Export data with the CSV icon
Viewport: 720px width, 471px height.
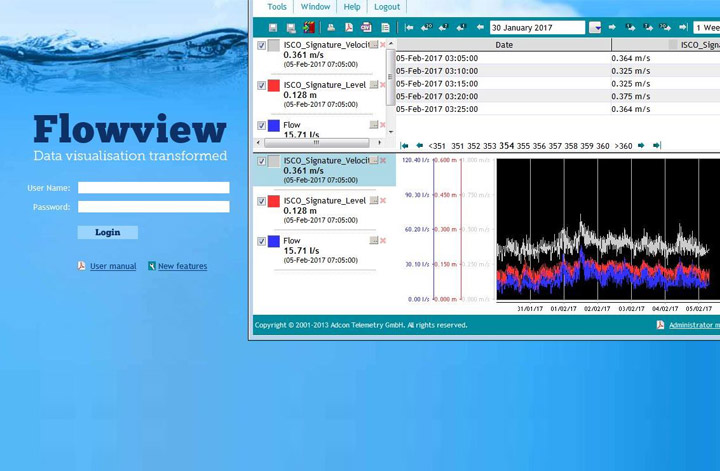click(x=366, y=28)
